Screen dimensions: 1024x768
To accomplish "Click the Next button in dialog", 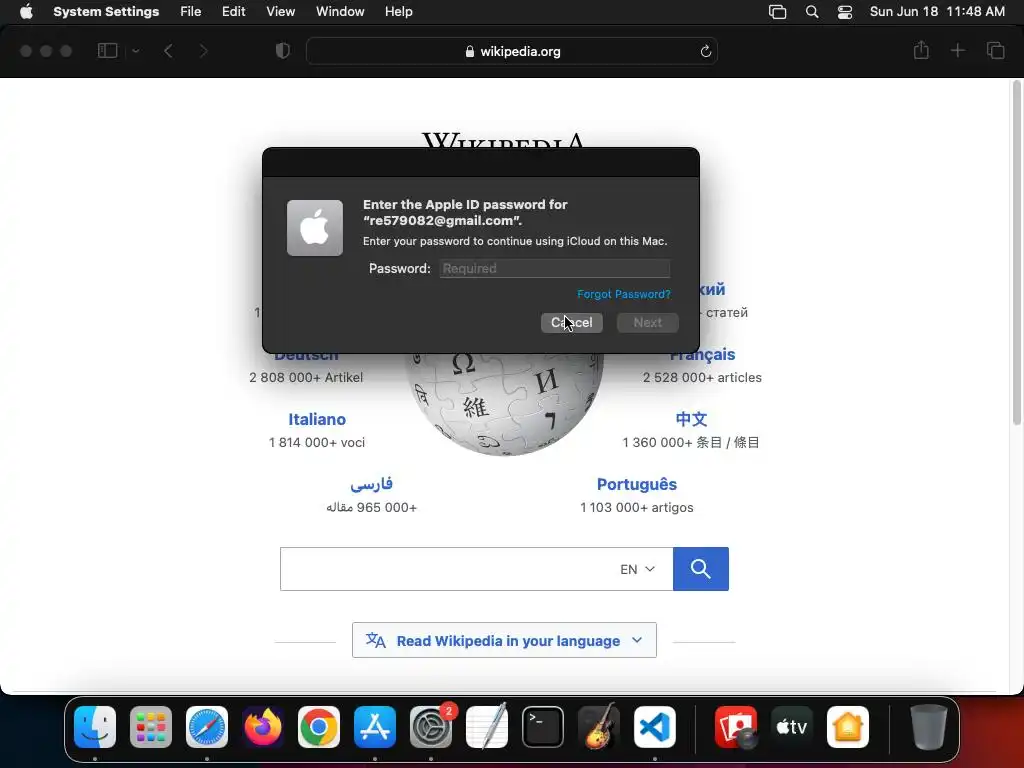I will pyautogui.click(x=647, y=323).
